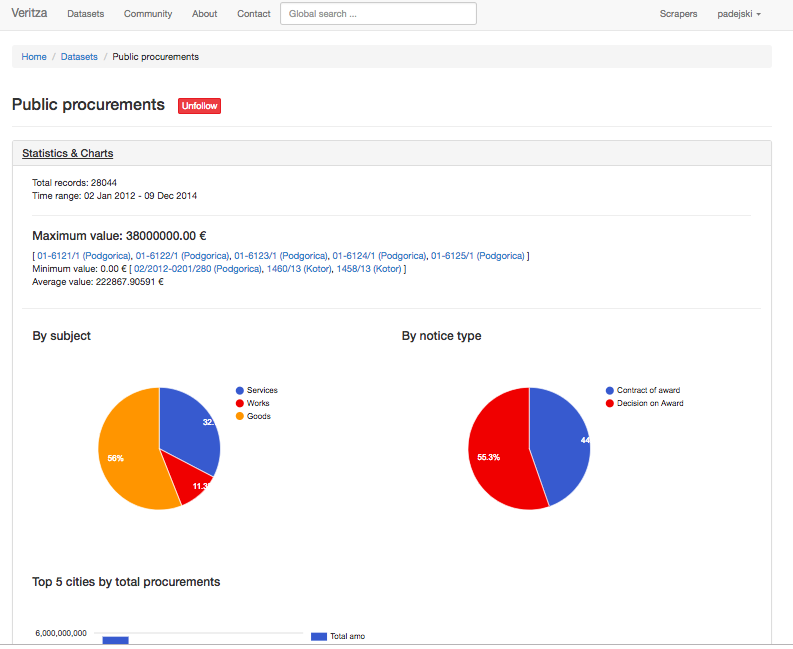Click the 'Public procurements' page title
793x649 pixels.
coord(89,104)
